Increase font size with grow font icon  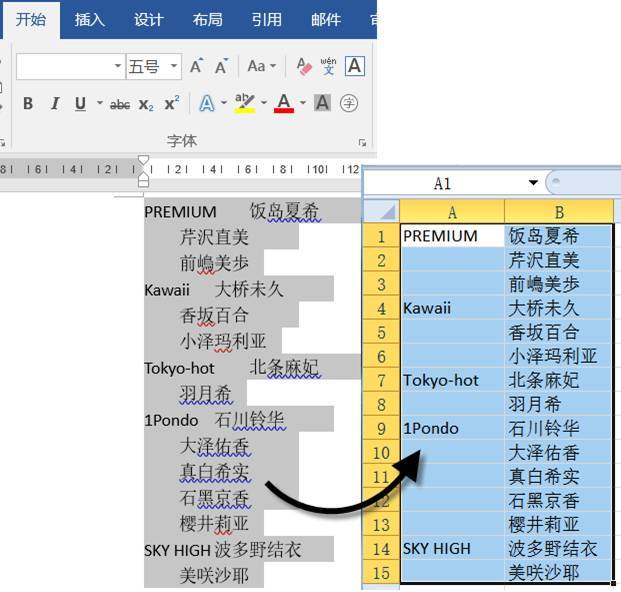pyautogui.click(x=196, y=66)
